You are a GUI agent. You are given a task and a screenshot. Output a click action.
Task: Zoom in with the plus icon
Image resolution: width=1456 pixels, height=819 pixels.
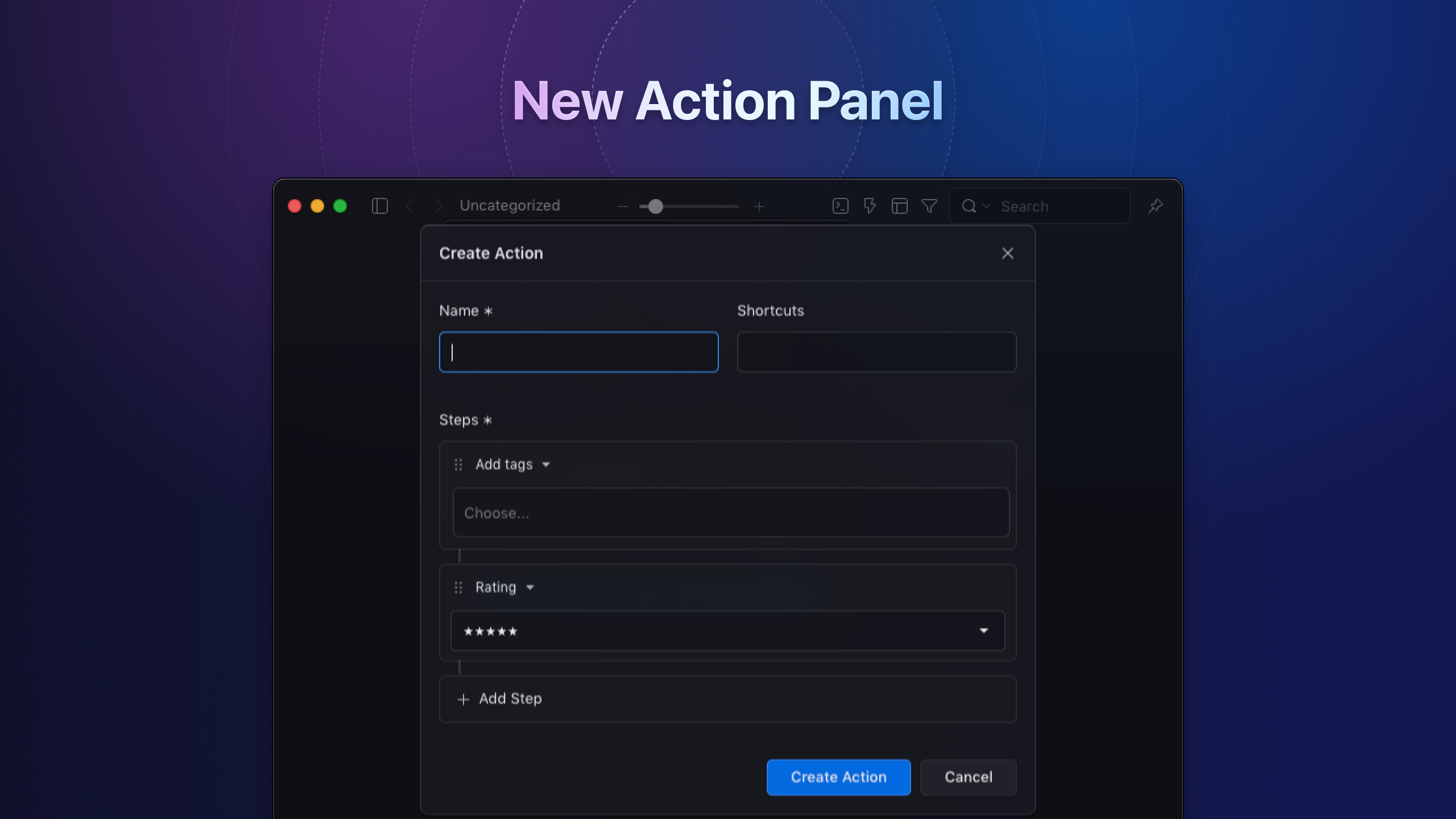click(760, 206)
